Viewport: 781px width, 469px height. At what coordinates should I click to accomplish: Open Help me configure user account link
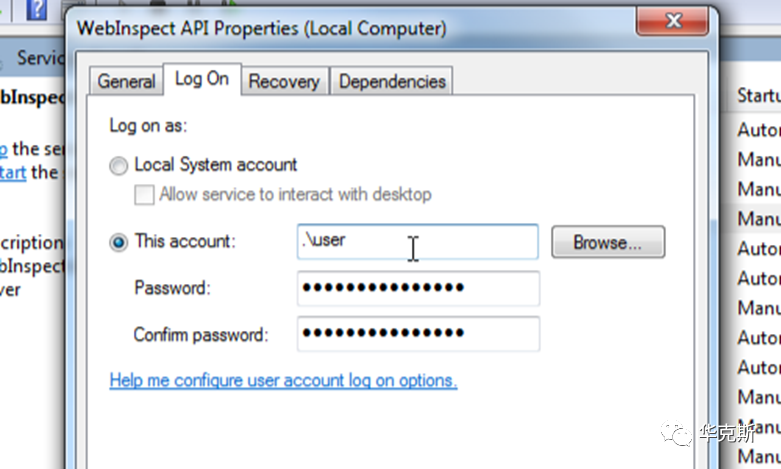[283, 380]
